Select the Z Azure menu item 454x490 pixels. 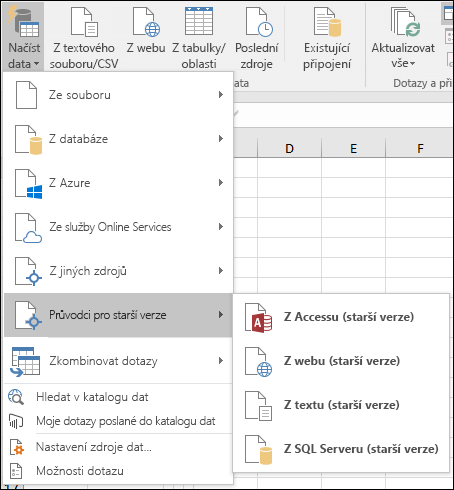[x=118, y=183]
